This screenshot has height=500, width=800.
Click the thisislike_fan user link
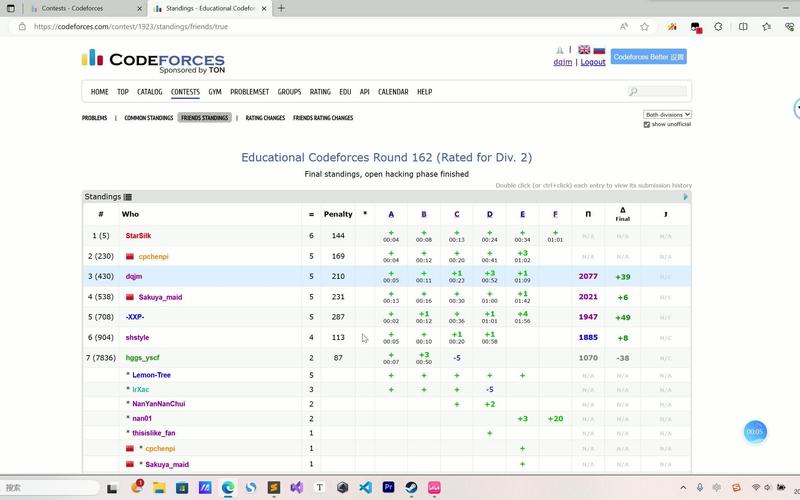point(154,433)
